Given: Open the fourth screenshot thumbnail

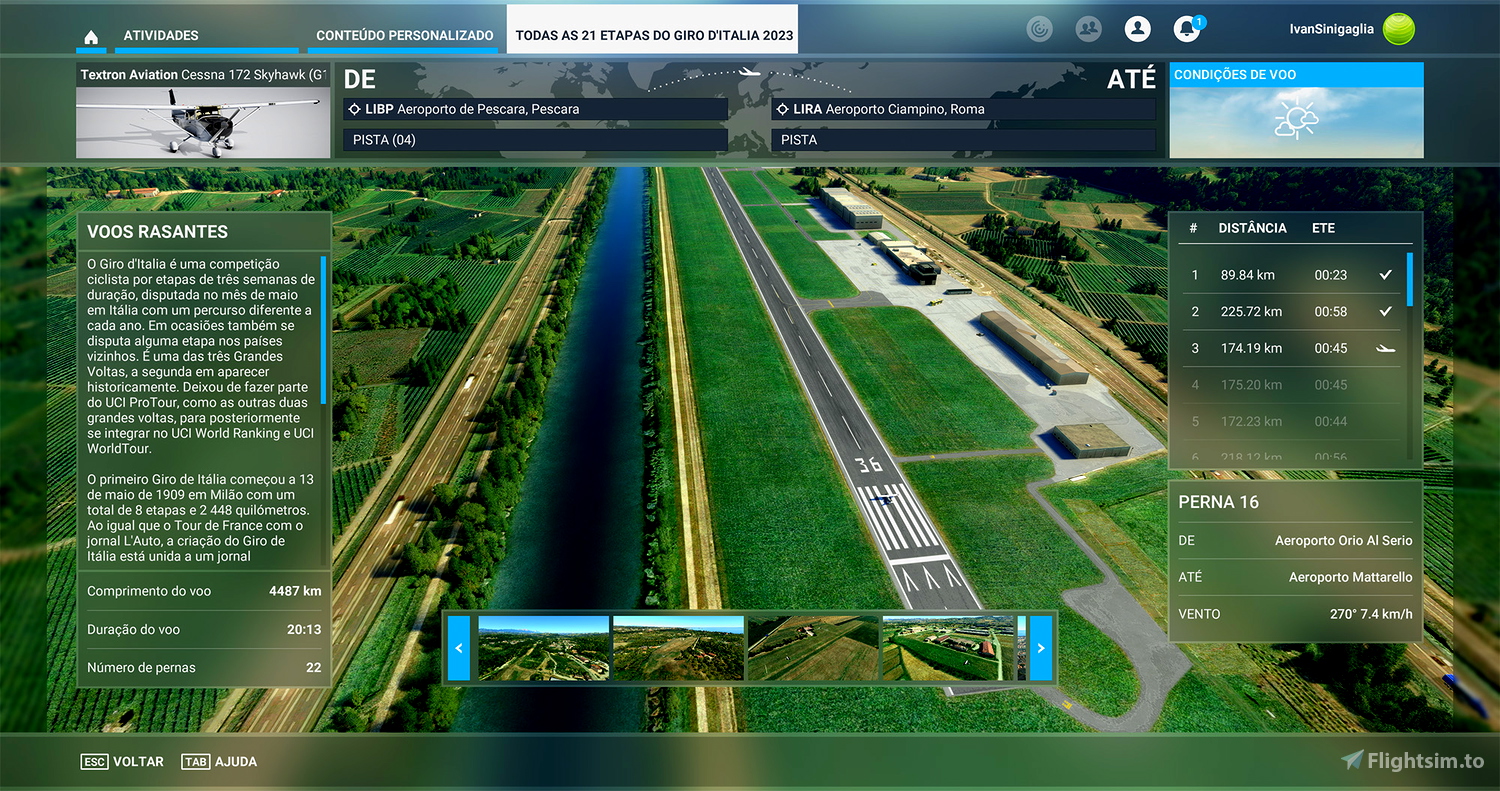Looking at the screenshot, I should [948, 648].
